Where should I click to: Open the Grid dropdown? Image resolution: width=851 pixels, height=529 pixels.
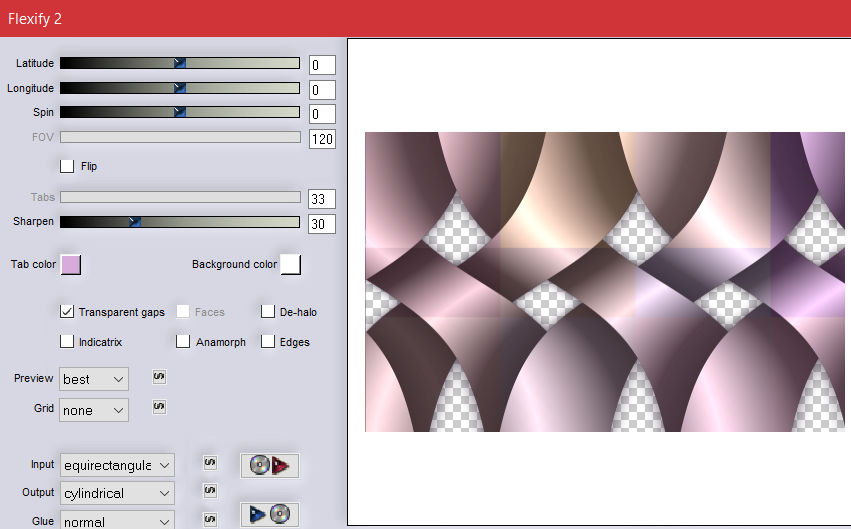click(x=94, y=410)
